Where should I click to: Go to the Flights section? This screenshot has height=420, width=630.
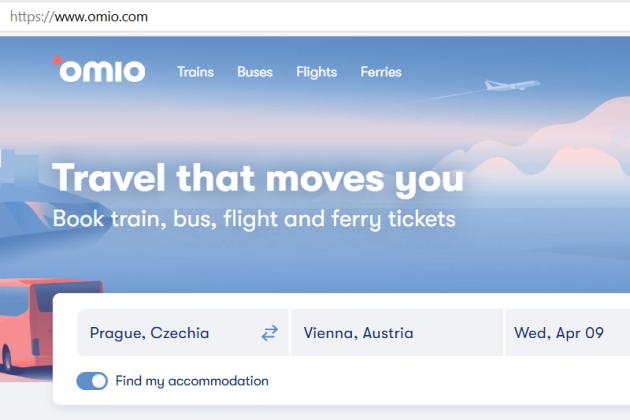316,72
